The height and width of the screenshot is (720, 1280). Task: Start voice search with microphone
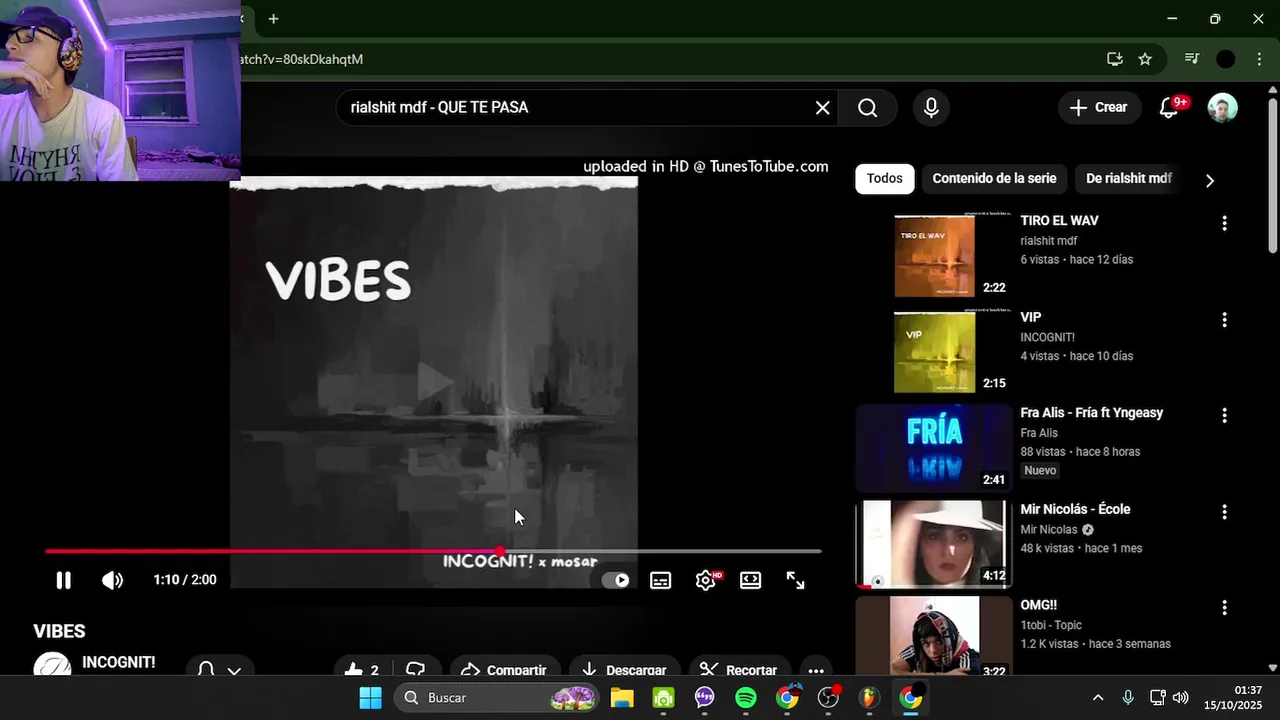(x=931, y=108)
